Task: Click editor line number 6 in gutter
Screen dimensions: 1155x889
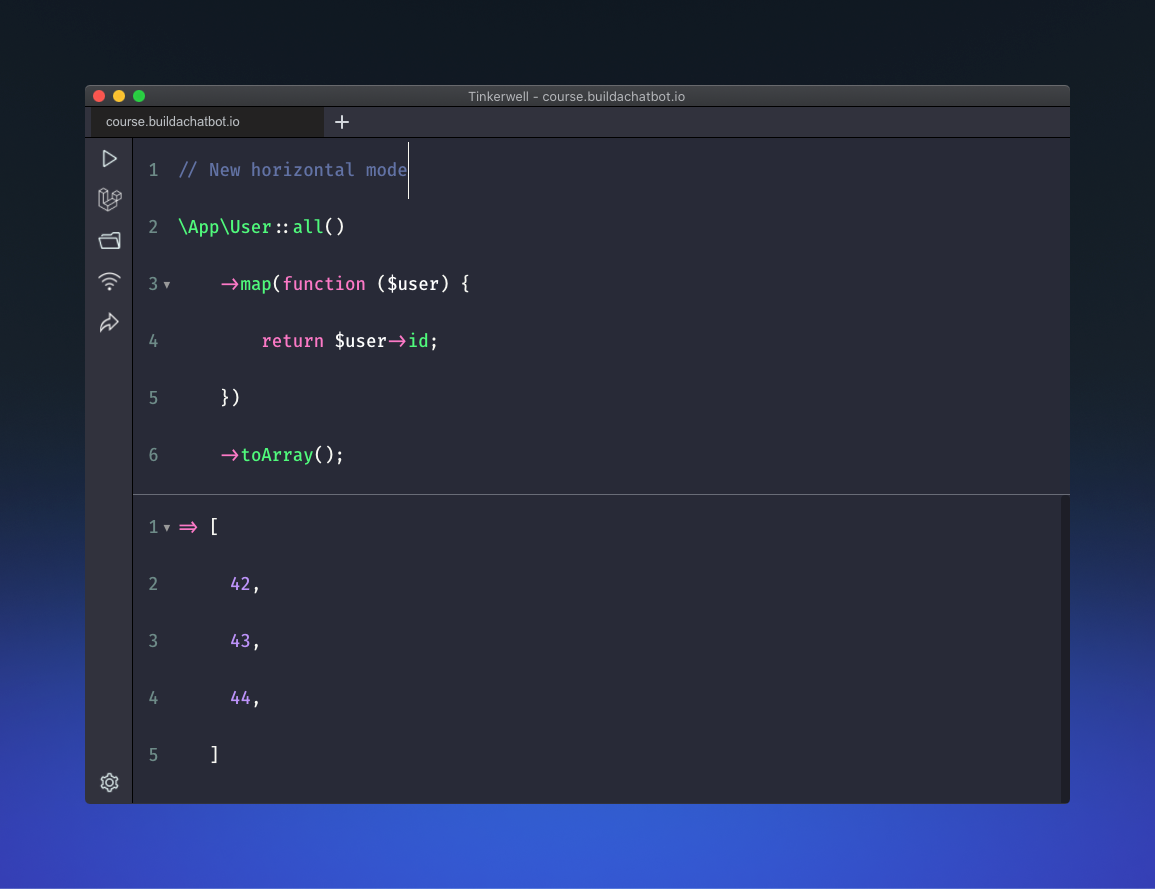Action: click(153, 455)
